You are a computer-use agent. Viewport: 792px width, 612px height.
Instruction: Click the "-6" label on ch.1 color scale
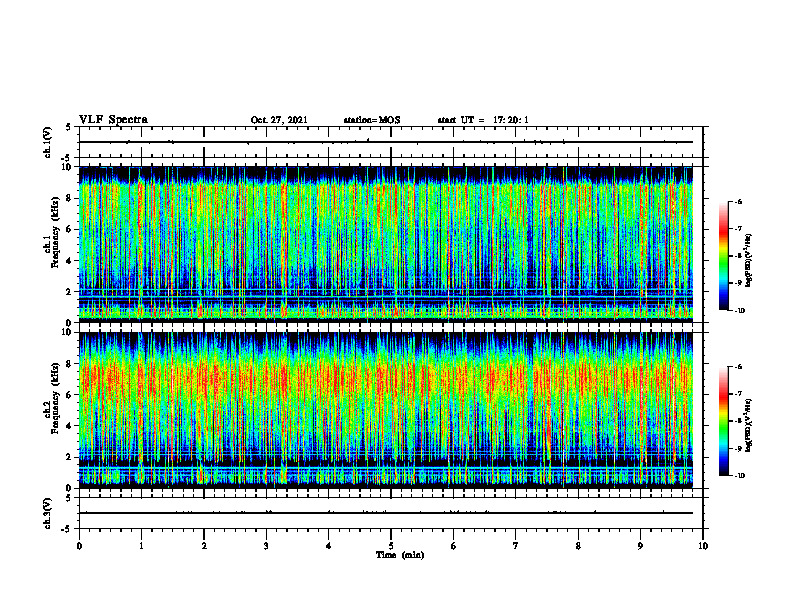click(x=738, y=201)
